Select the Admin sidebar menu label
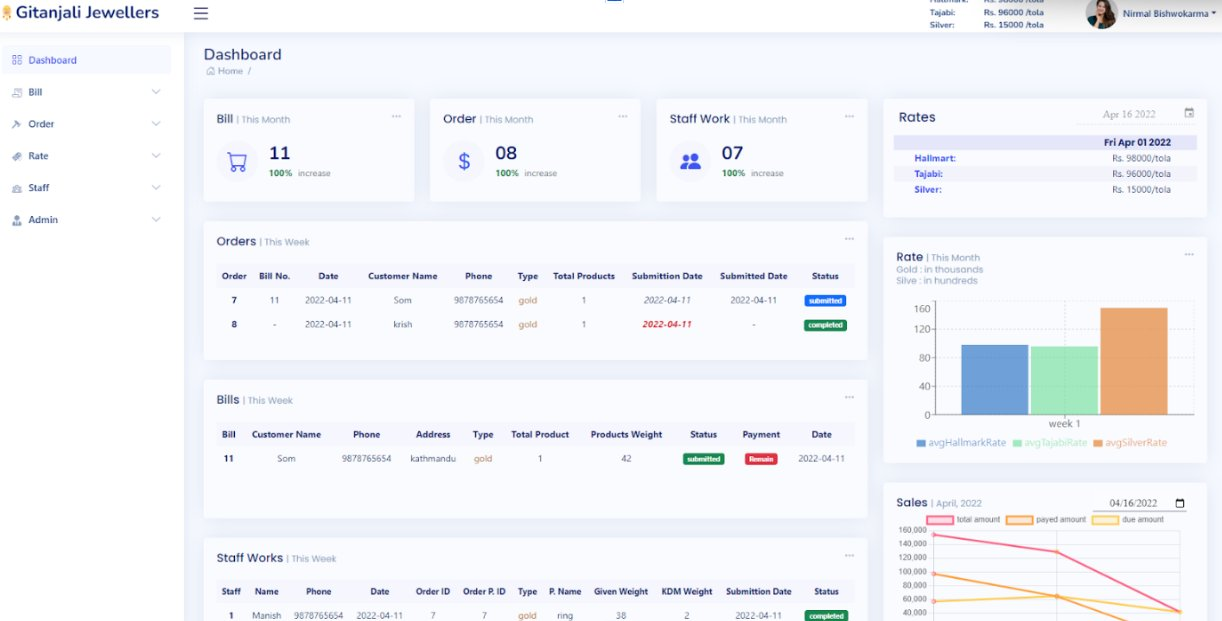Viewport: 1222px width, 621px height. click(x=43, y=220)
